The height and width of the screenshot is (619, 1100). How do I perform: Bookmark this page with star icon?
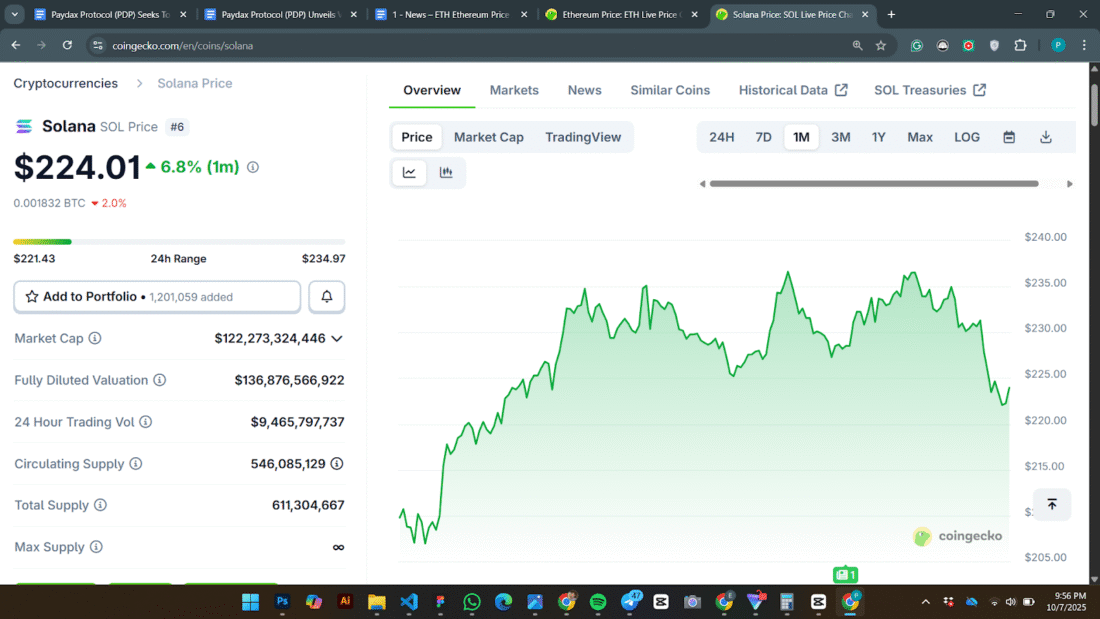click(881, 45)
